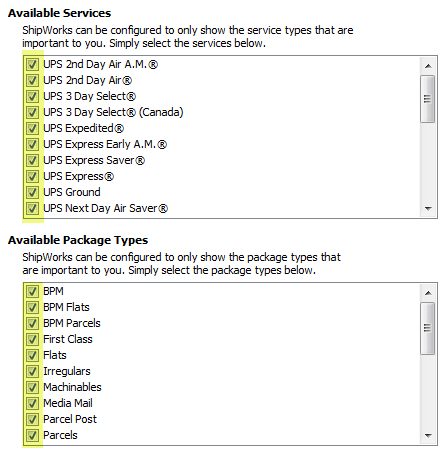The height and width of the screenshot is (449, 442).
Task: Click the Available Services scroll up arrow
Action: [428, 66]
